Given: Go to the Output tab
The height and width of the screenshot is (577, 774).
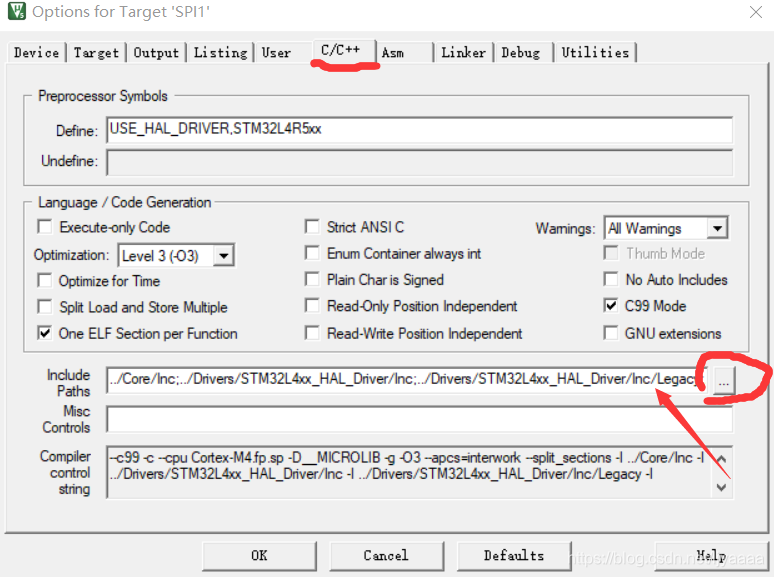Looking at the screenshot, I should point(156,52).
